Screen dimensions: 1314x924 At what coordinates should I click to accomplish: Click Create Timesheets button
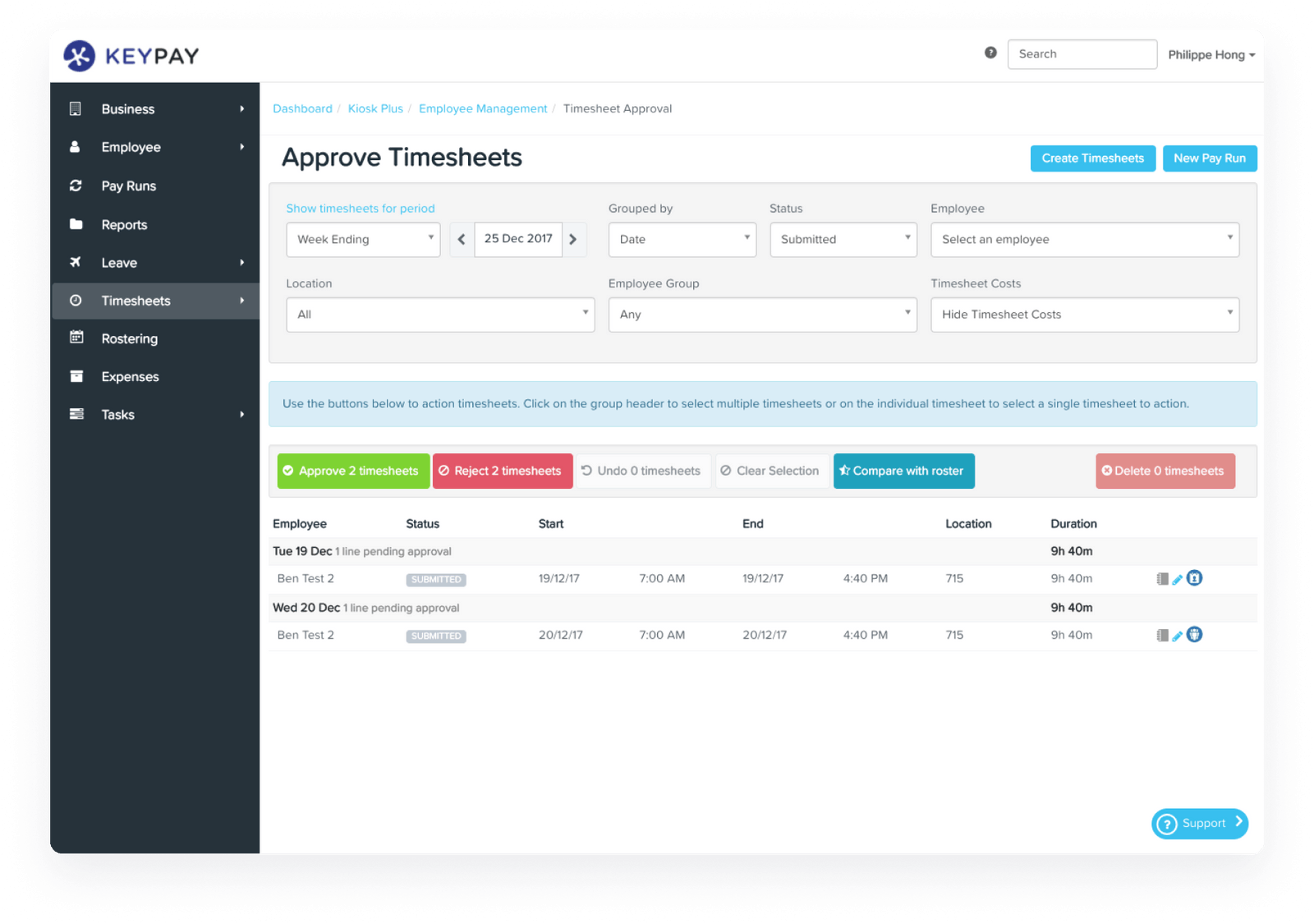pyautogui.click(x=1093, y=159)
